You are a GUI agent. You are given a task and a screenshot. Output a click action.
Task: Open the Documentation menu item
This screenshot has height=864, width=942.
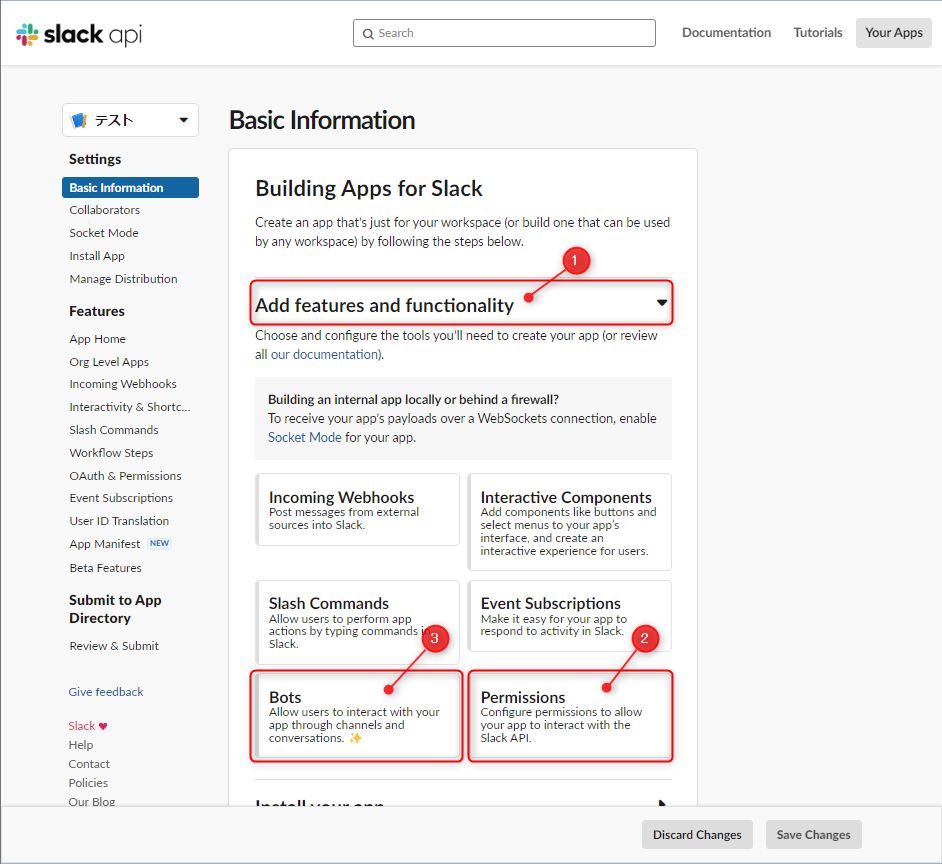[726, 32]
